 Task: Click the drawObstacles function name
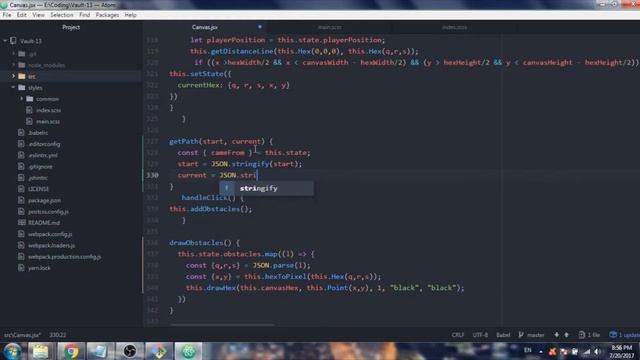pos(196,243)
